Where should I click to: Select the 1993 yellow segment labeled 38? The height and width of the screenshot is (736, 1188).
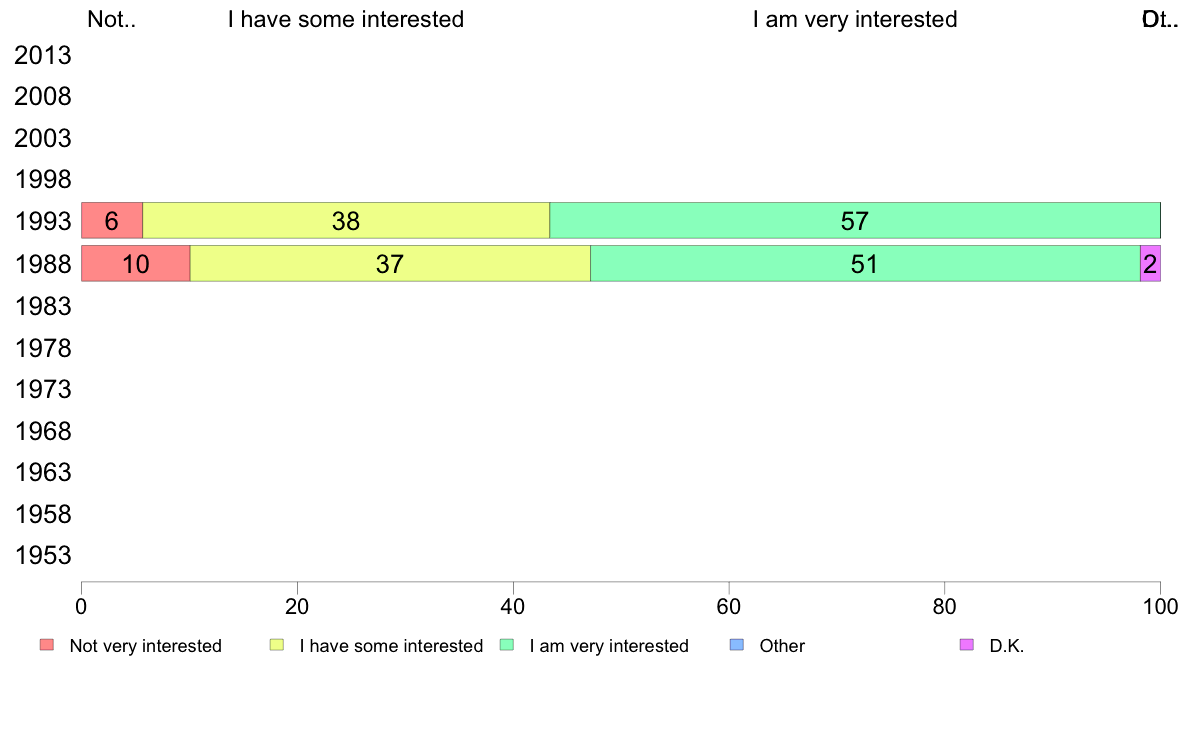346,221
